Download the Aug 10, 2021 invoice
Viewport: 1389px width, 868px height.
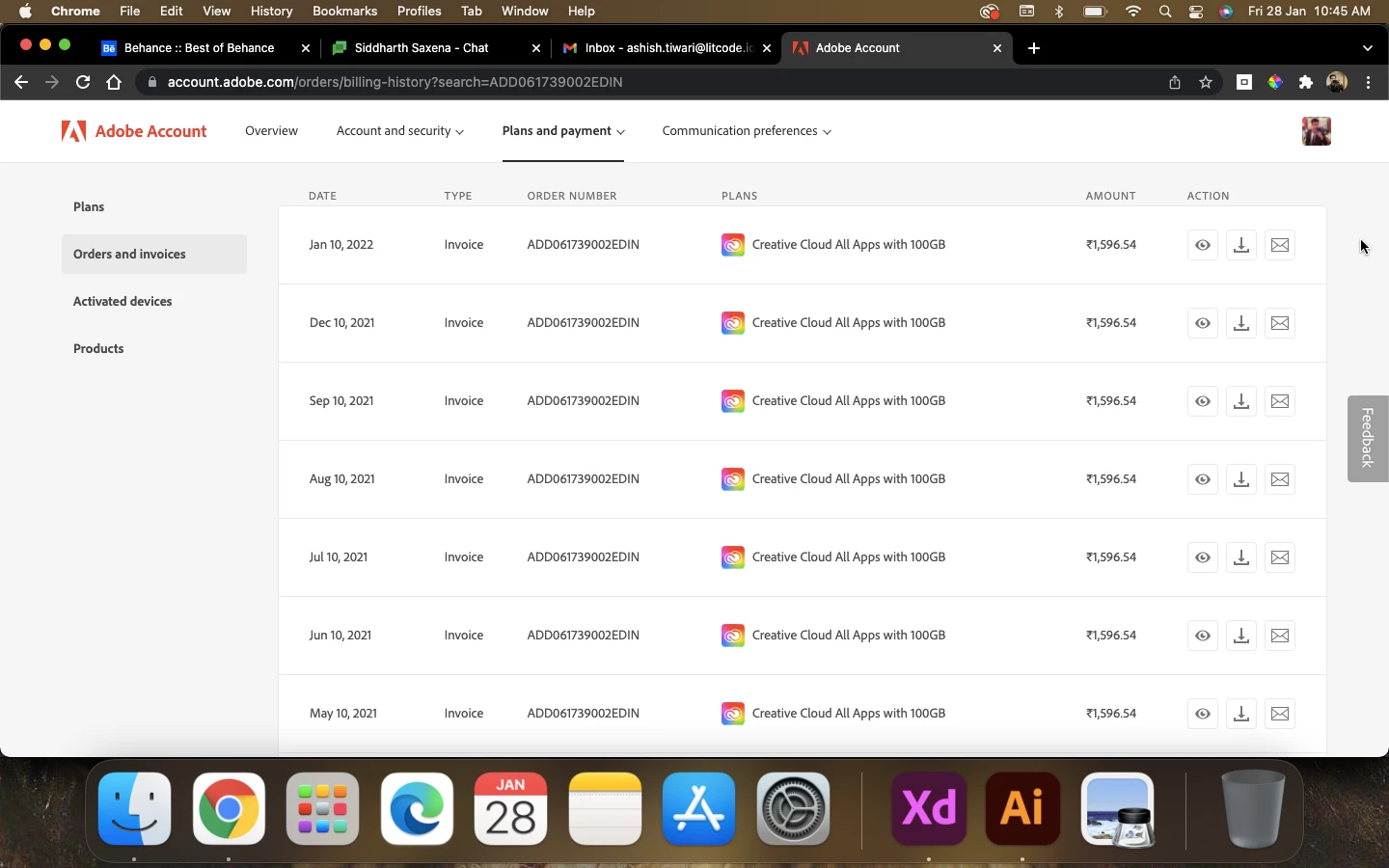coord(1241,479)
